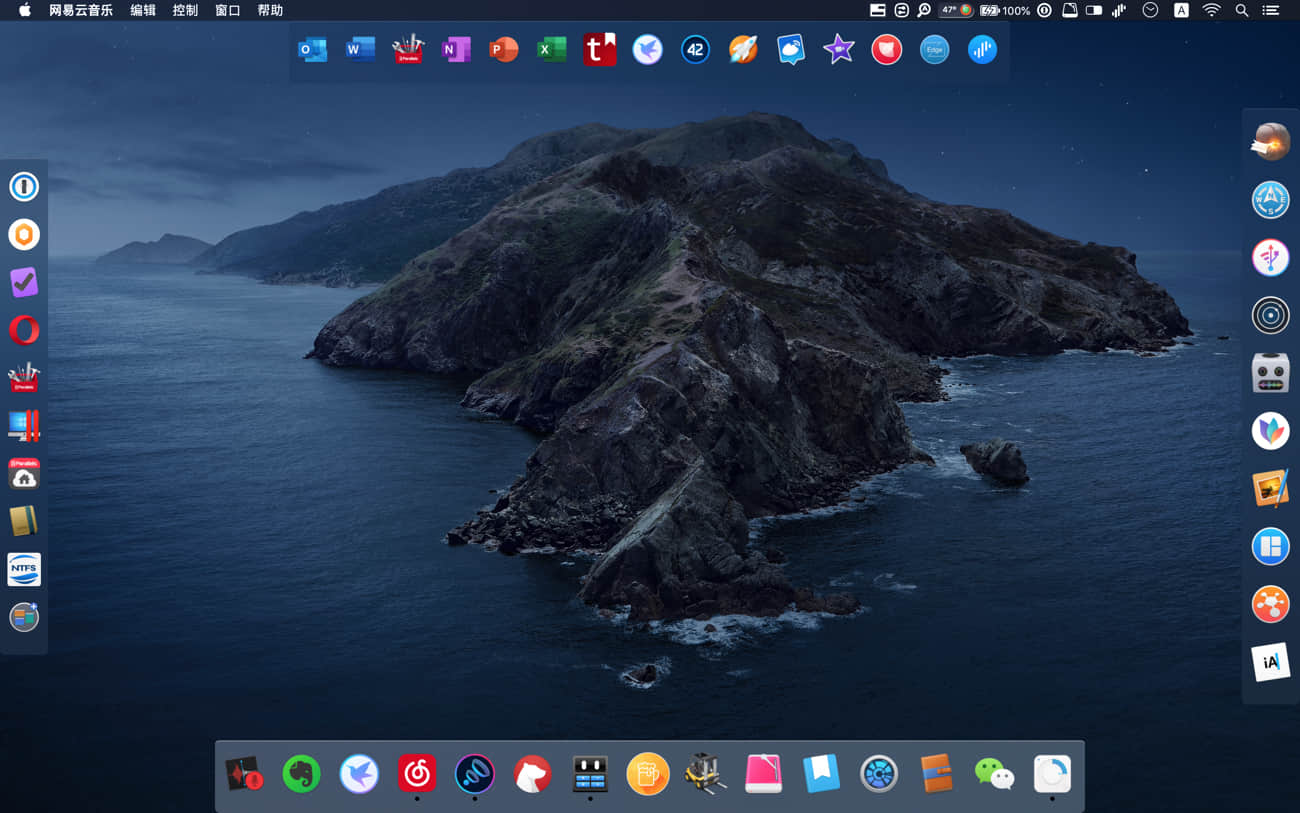Click the 47° temperature monitor in the menu bar
The height and width of the screenshot is (813, 1300).
click(x=957, y=10)
